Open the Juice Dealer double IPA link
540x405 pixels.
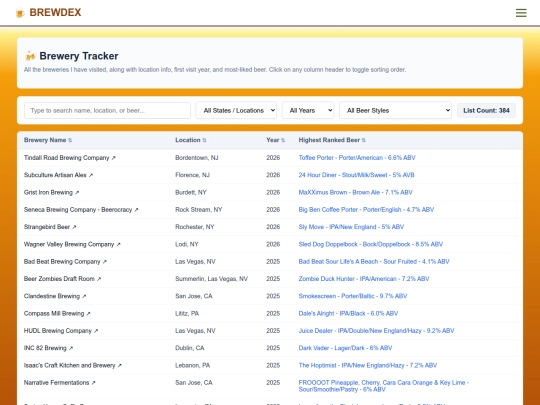(x=376, y=331)
